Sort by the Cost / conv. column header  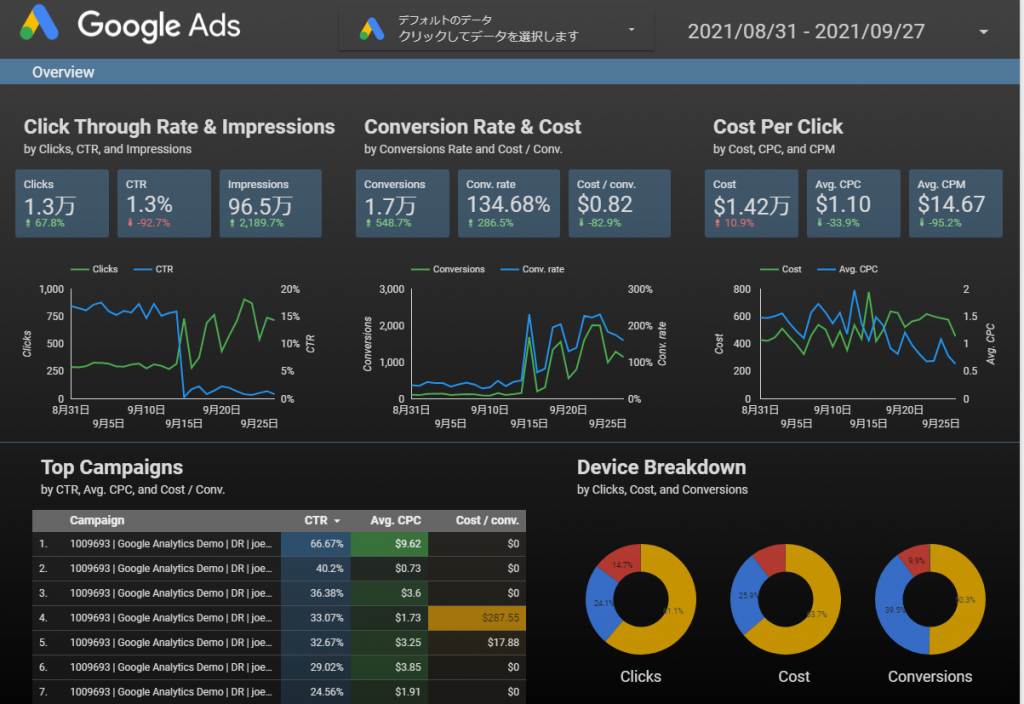(487, 520)
